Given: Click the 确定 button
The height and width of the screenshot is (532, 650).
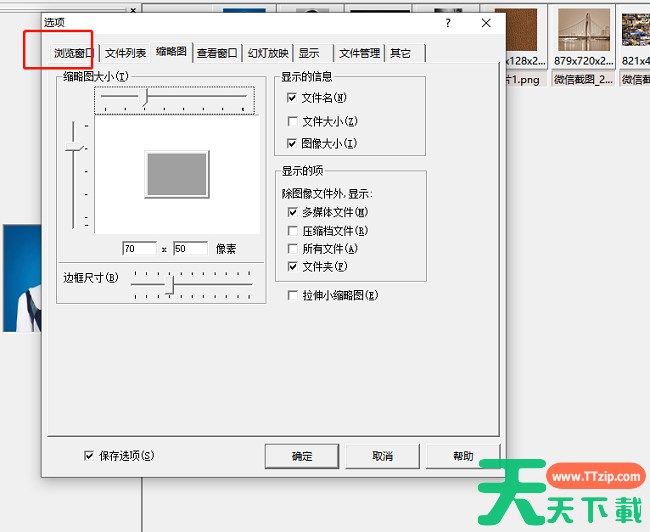Looking at the screenshot, I should pos(302,456).
